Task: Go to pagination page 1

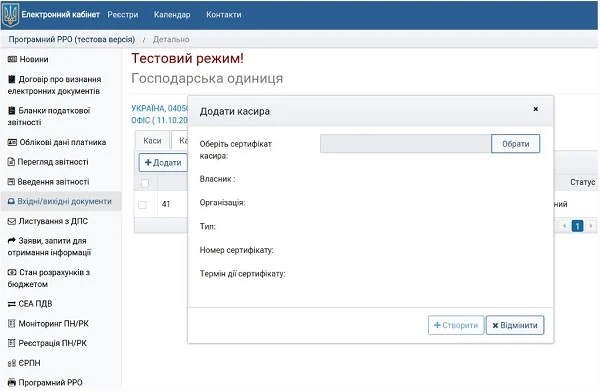Action: point(577,226)
